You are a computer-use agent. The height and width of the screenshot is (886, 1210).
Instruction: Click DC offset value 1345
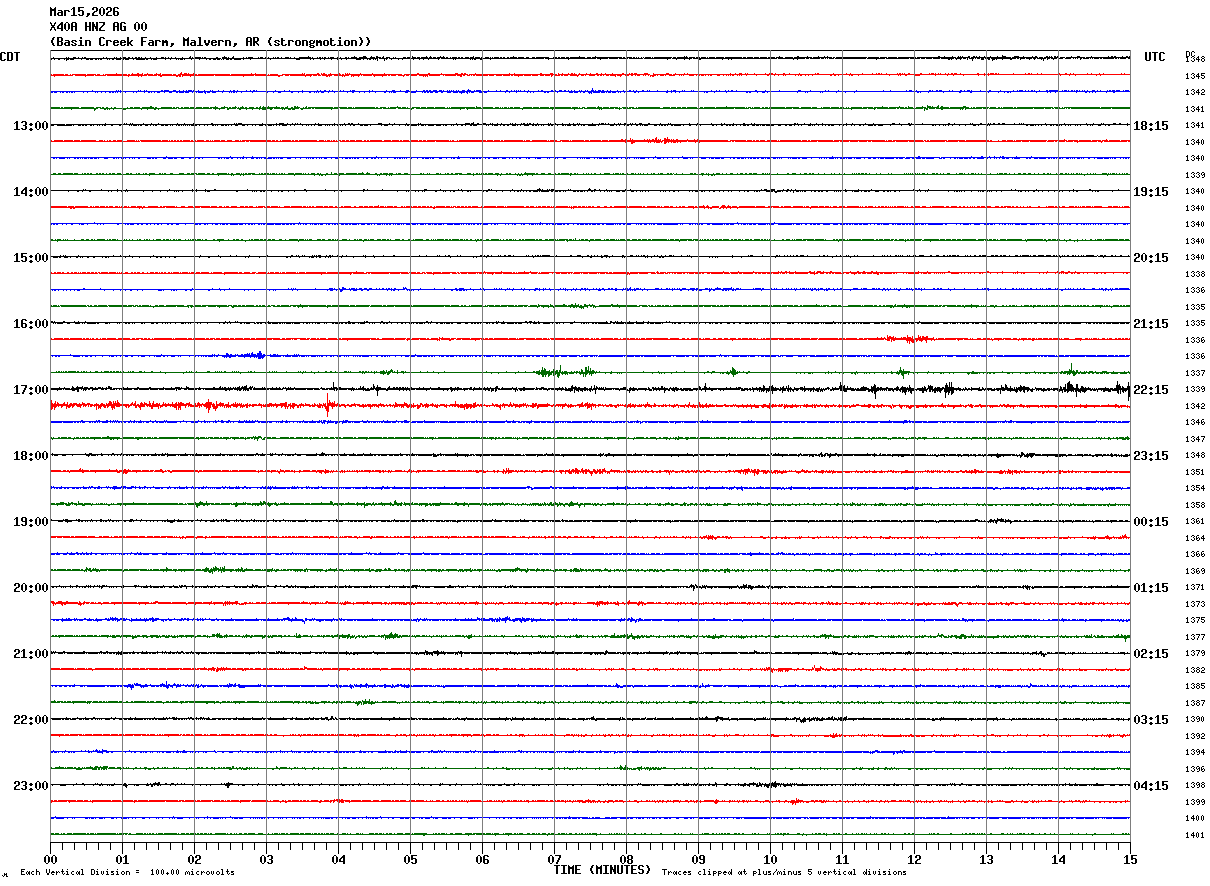(x=1195, y=76)
